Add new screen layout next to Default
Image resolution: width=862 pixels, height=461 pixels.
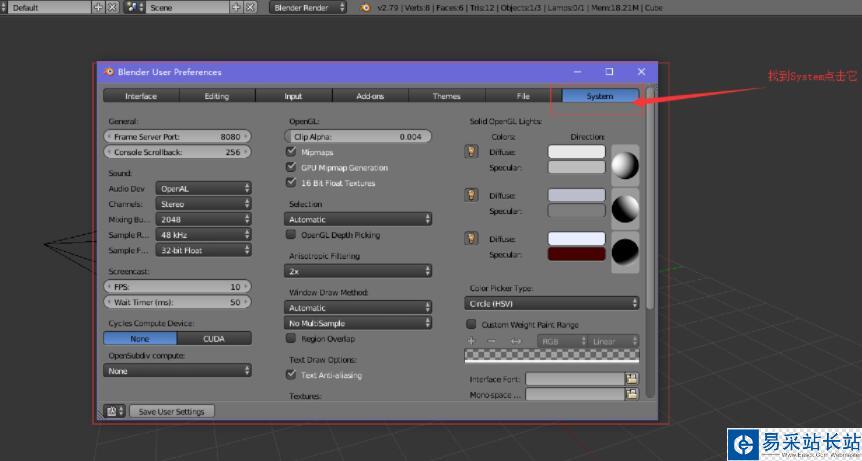pyautogui.click(x=98, y=7)
